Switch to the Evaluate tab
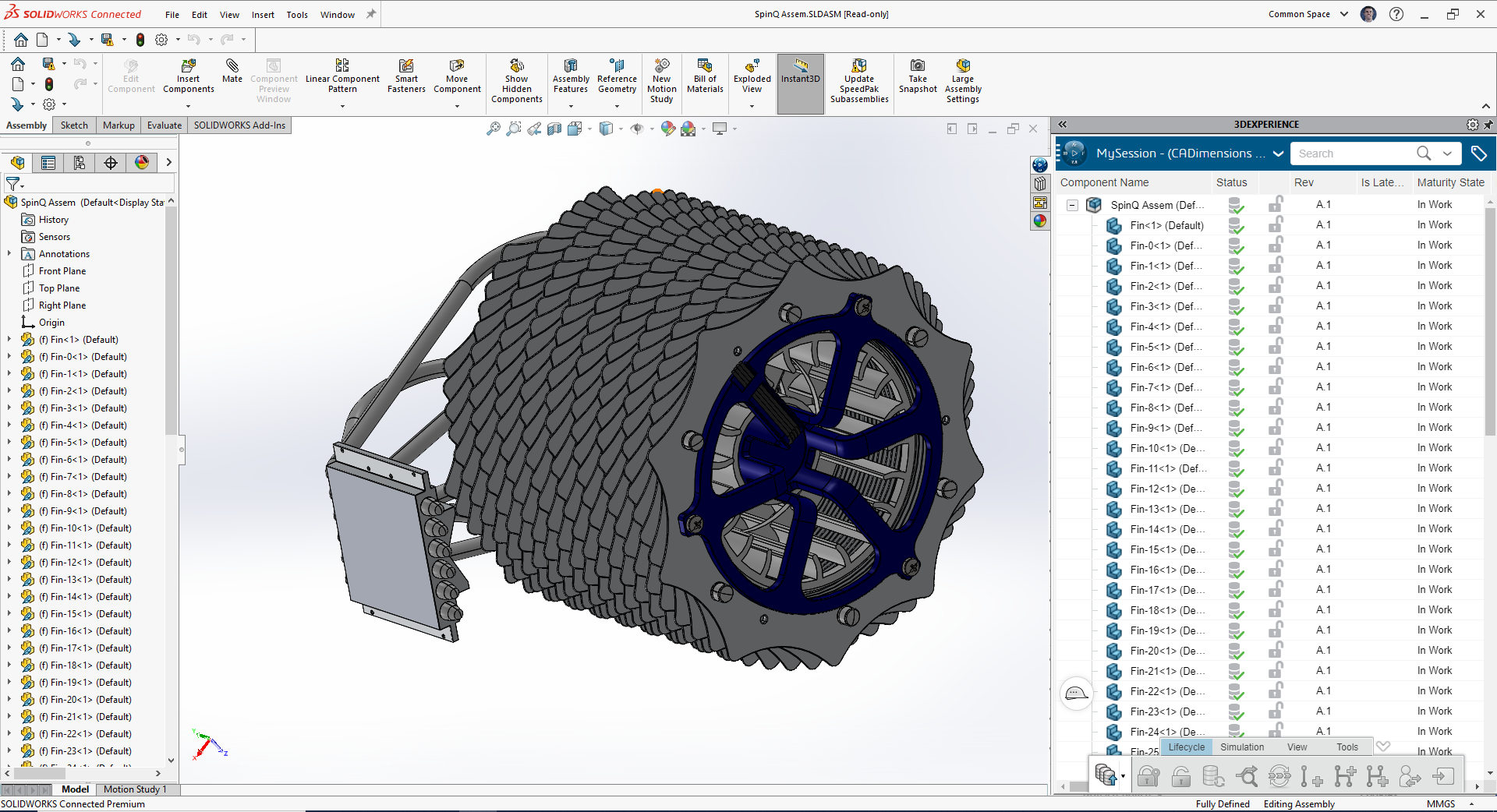1497x812 pixels. pyautogui.click(x=164, y=125)
